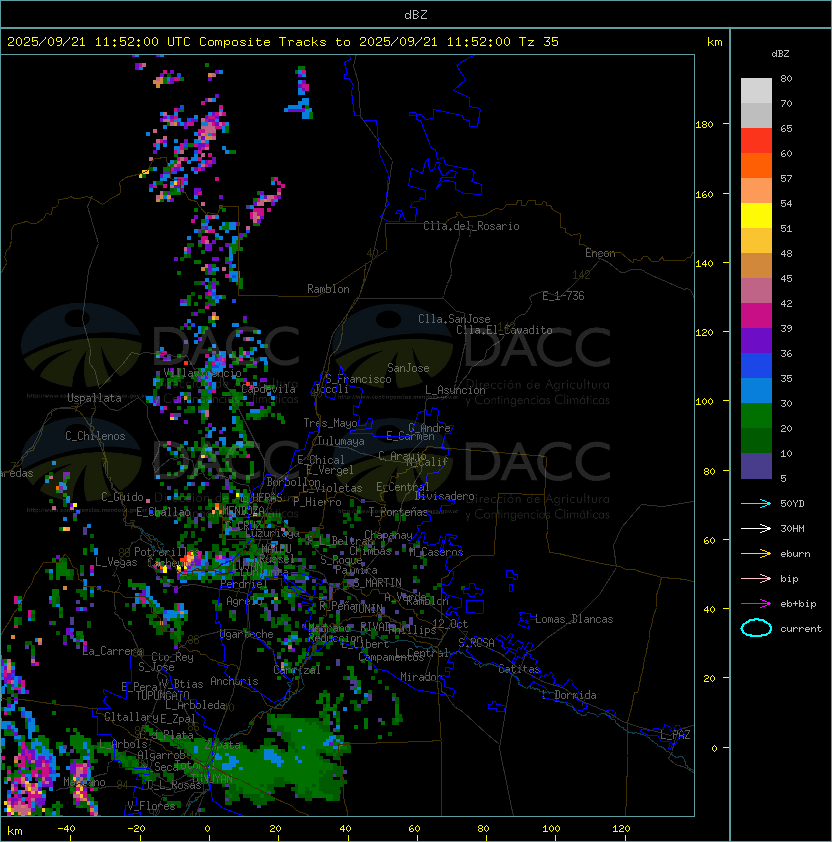Select the slate swatch between 10 and 5

pos(756,466)
